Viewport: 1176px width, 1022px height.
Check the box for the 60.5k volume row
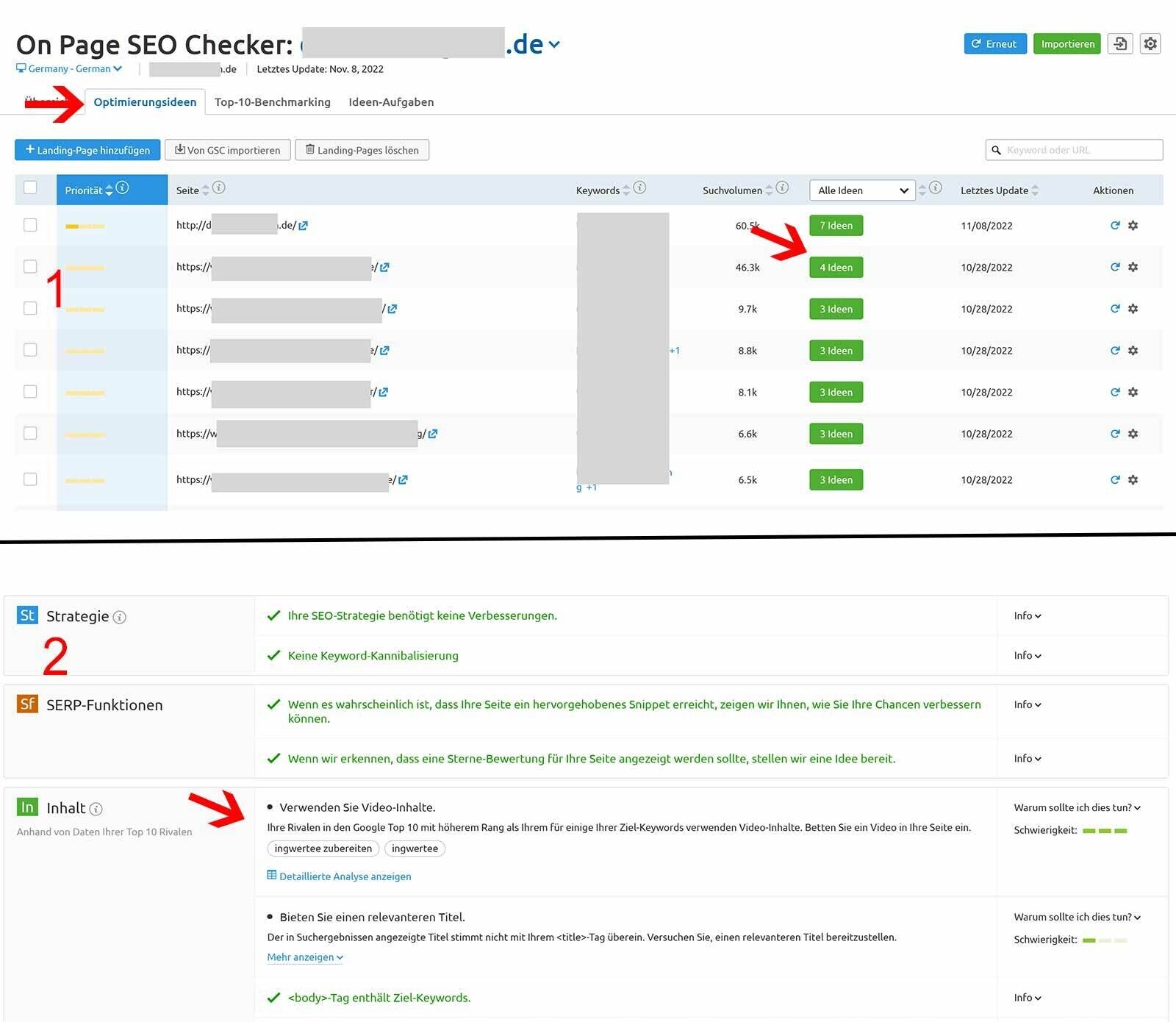pyautogui.click(x=30, y=224)
